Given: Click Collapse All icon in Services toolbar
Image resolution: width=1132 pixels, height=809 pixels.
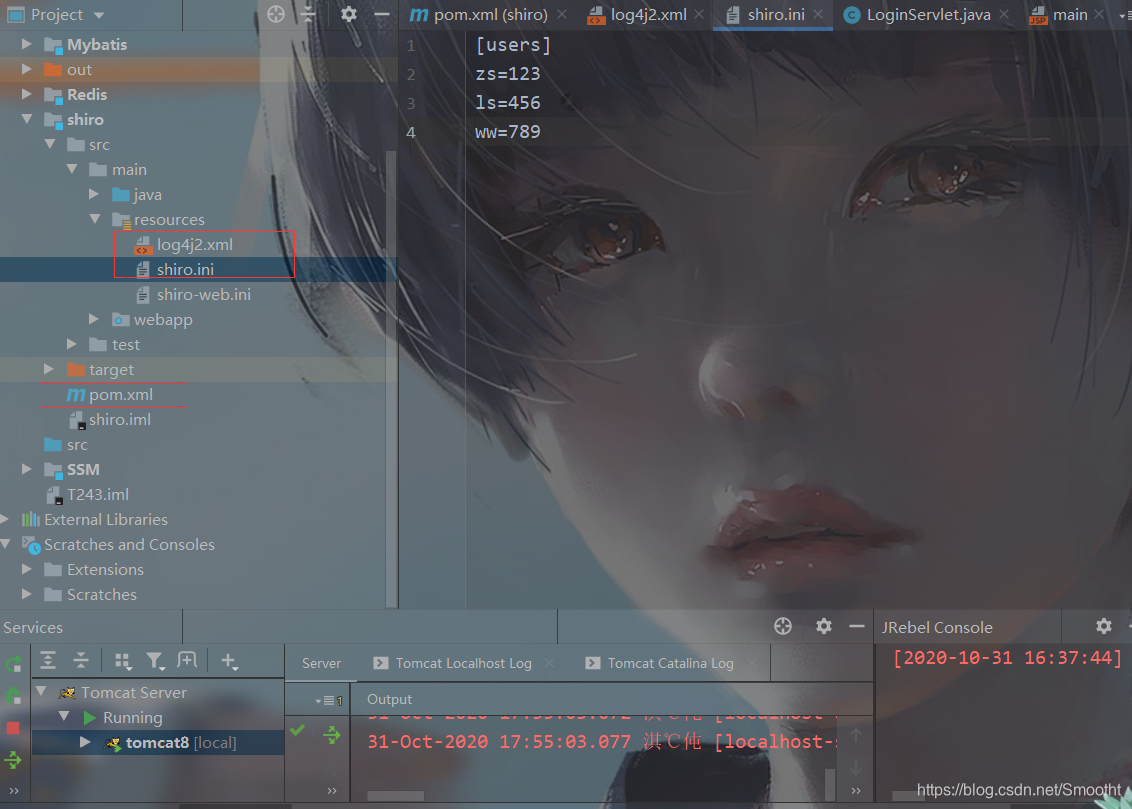Looking at the screenshot, I should point(81,660).
